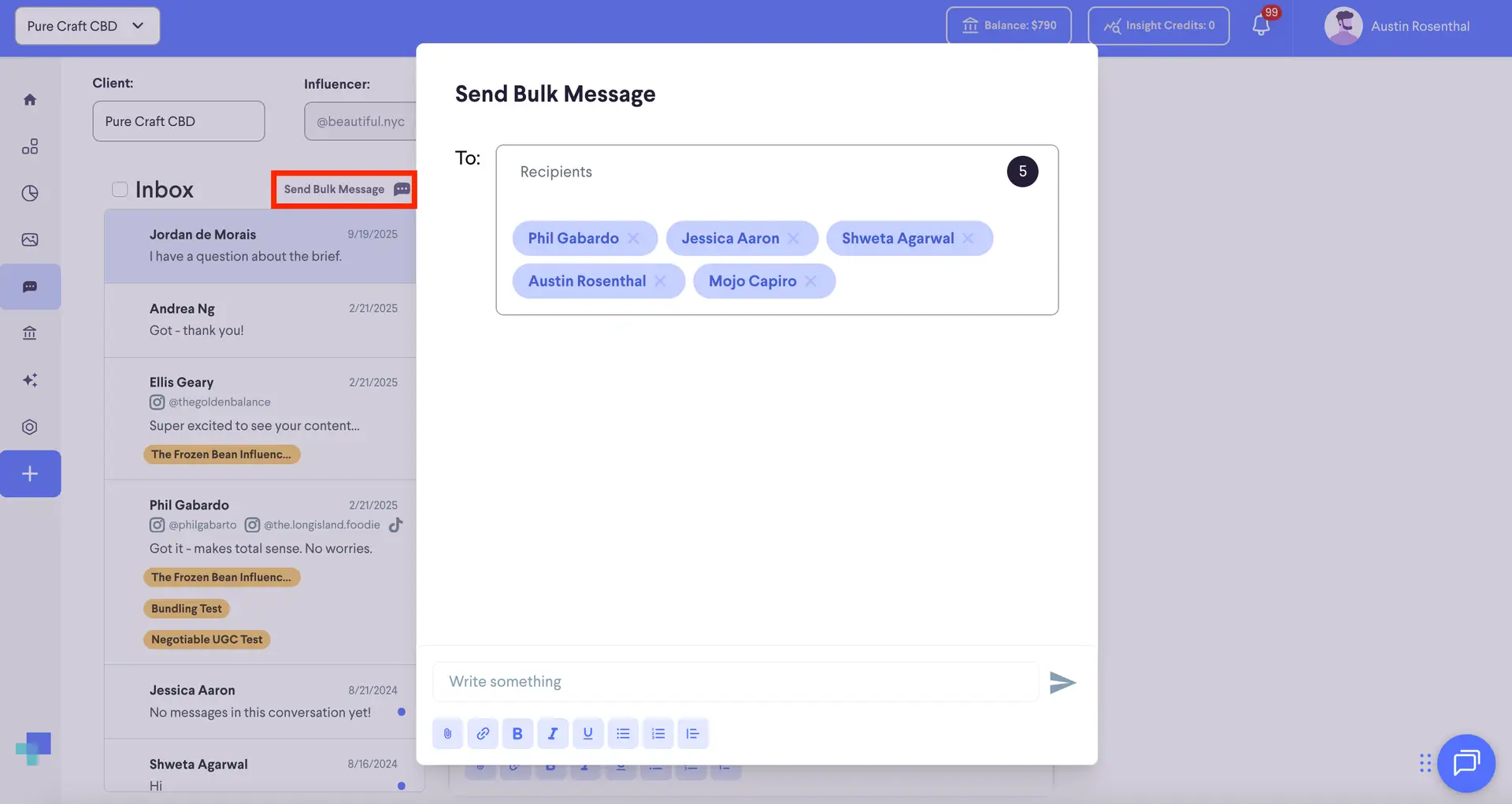1512x804 pixels.
Task: Open the notifications bell with 99 badge
Action: tap(1260, 25)
